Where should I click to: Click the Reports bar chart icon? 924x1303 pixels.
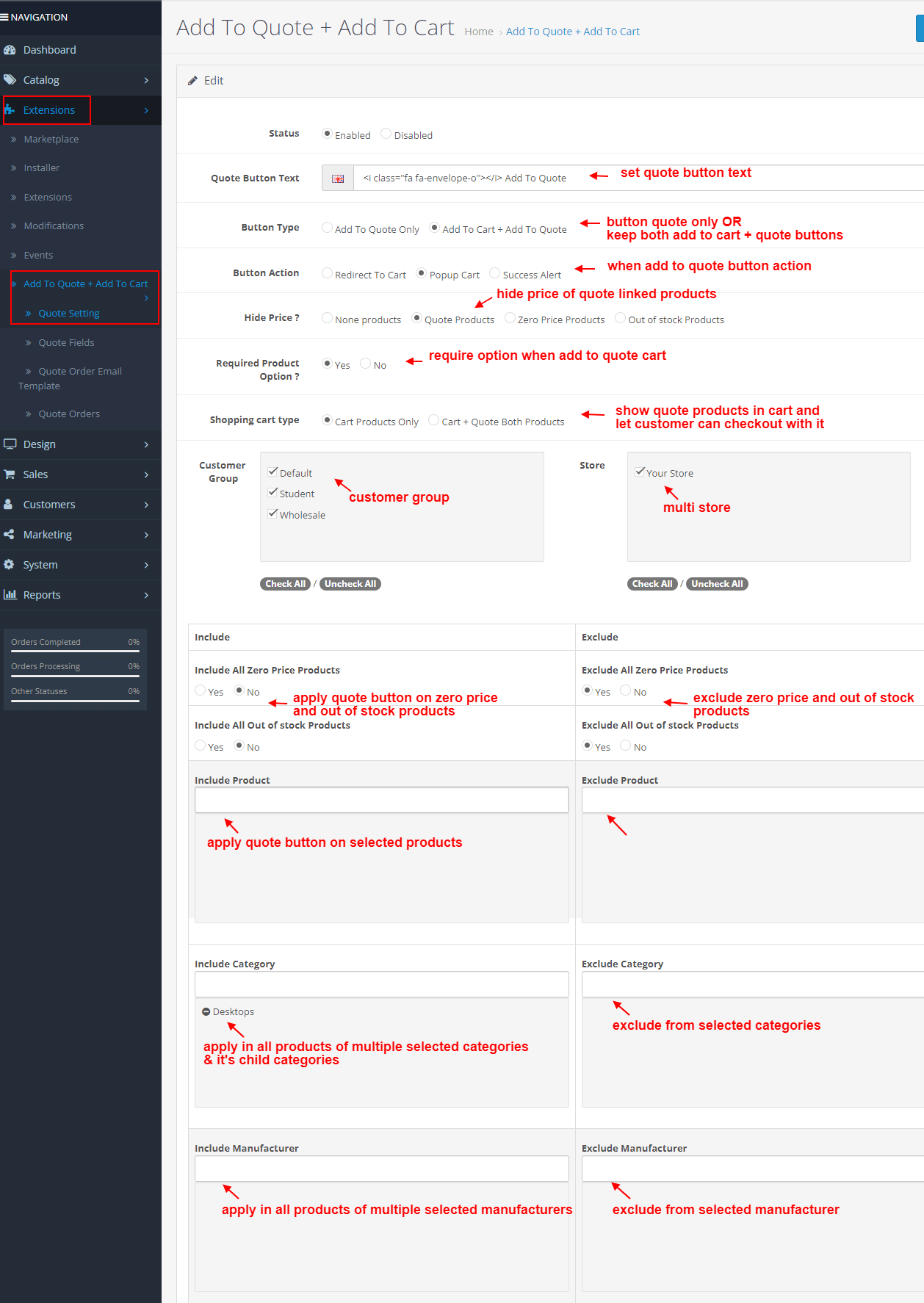[10, 595]
